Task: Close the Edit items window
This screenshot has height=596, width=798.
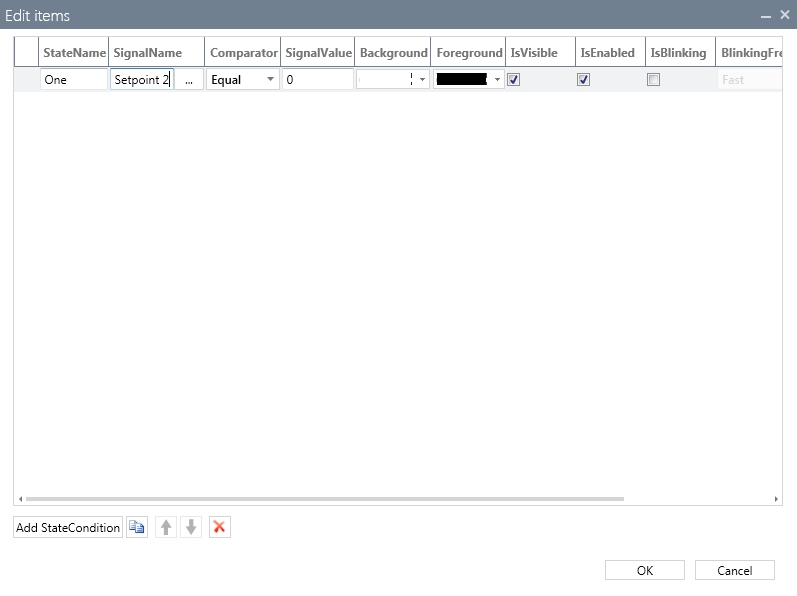Action: click(x=785, y=15)
